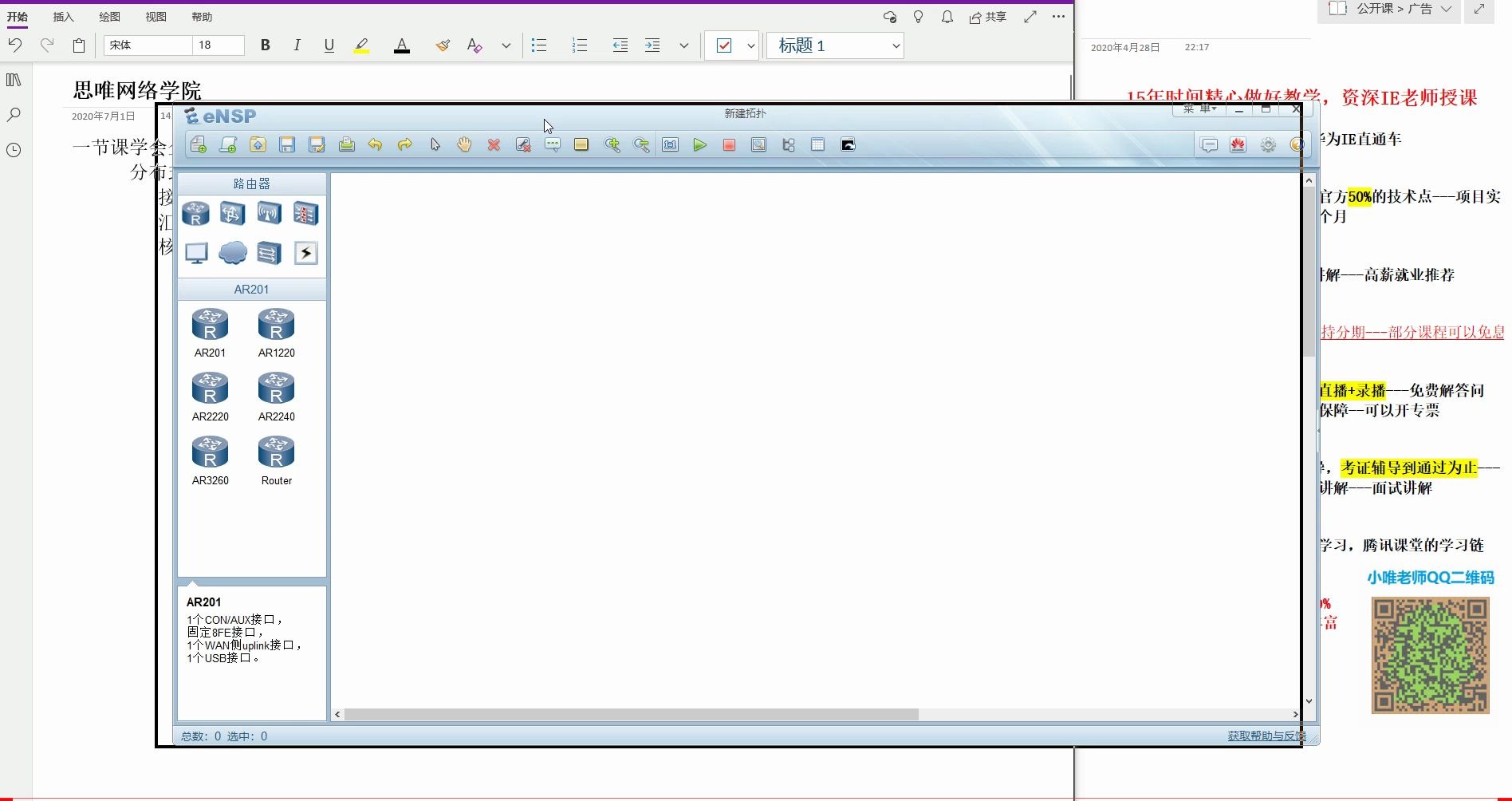This screenshot has height=801, width=1512.
Task: Switch to OneNote 绘图 tab
Action: coord(109,17)
